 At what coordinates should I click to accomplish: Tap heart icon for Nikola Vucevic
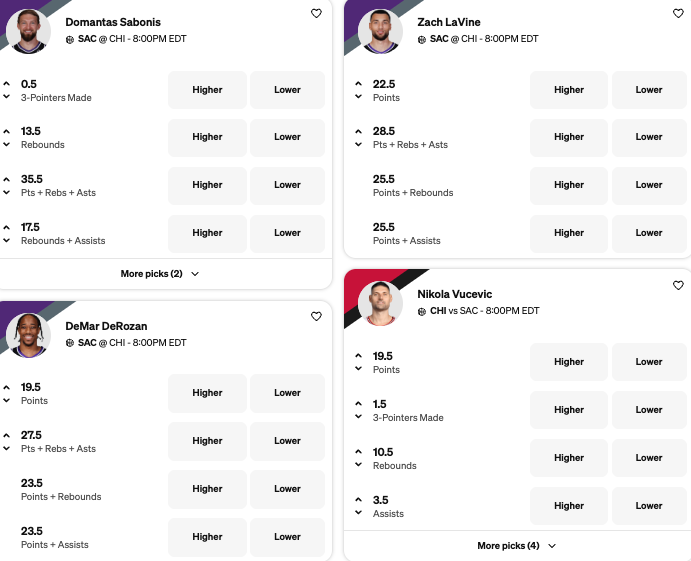pos(678,286)
